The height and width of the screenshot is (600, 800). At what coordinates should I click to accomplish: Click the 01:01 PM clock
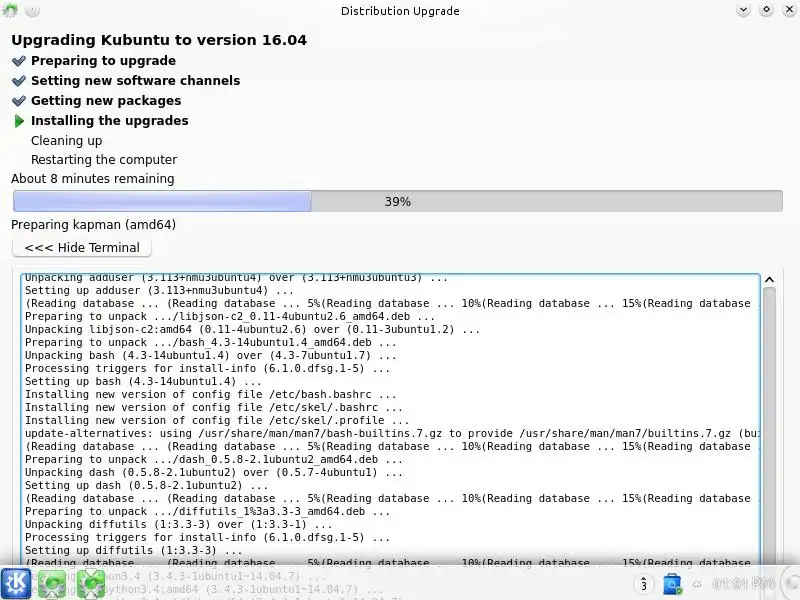point(743,583)
